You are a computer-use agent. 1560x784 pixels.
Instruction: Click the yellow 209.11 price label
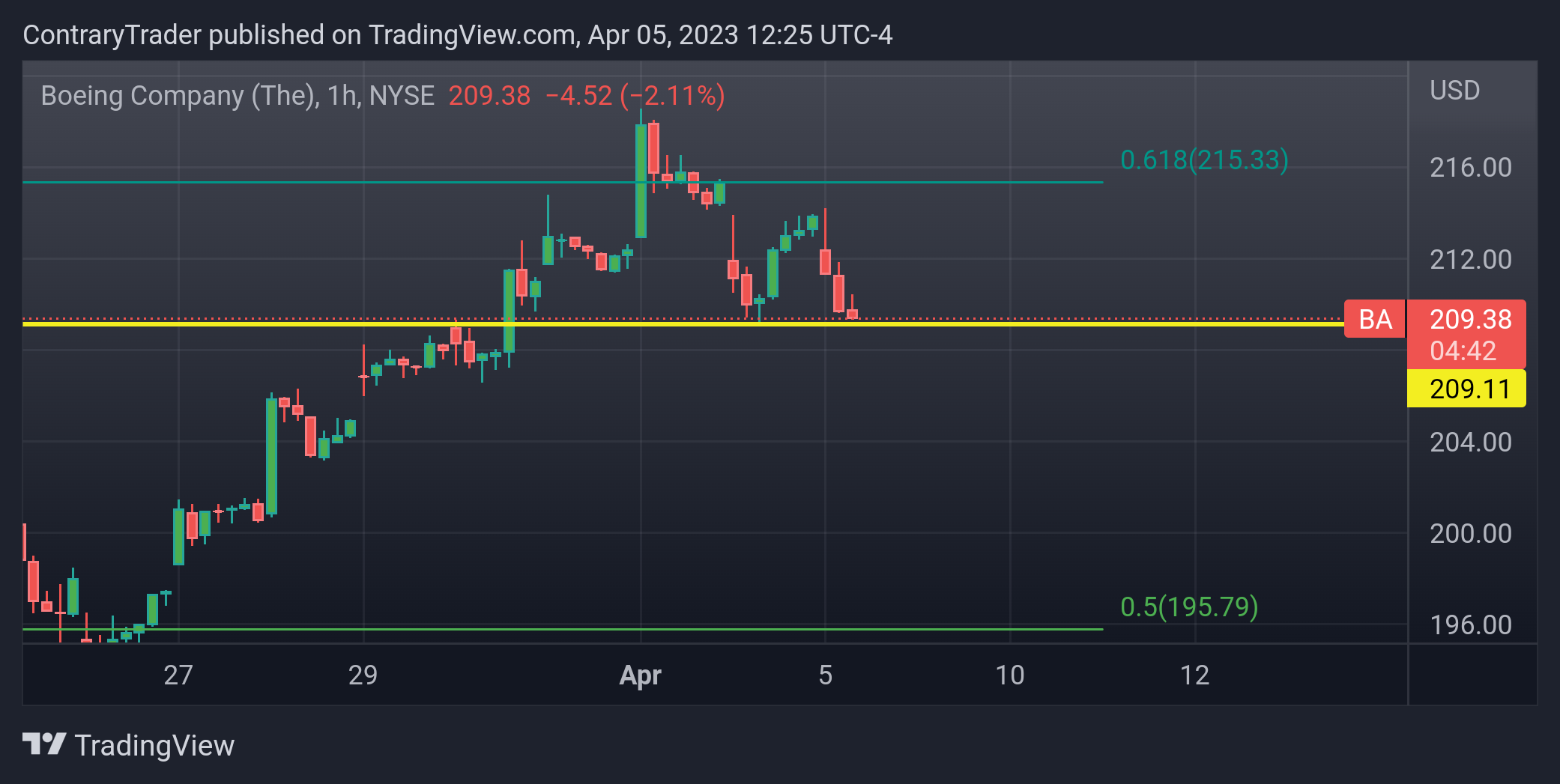(1467, 389)
